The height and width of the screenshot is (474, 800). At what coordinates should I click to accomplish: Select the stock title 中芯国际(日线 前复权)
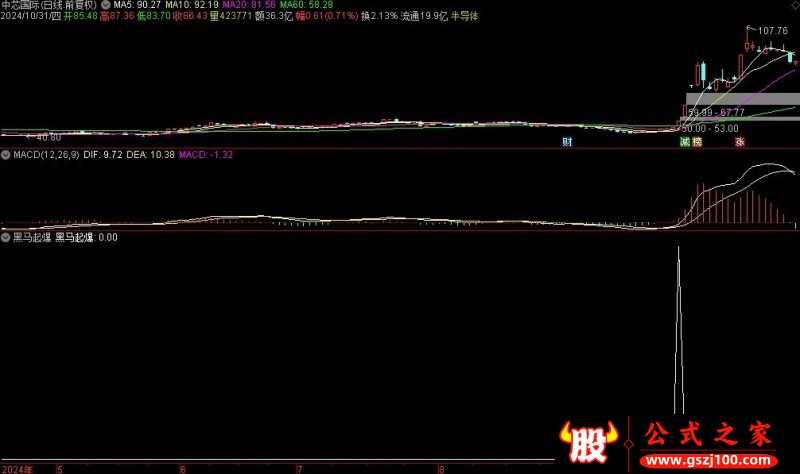pyautogui.click(x=49, y=5)
